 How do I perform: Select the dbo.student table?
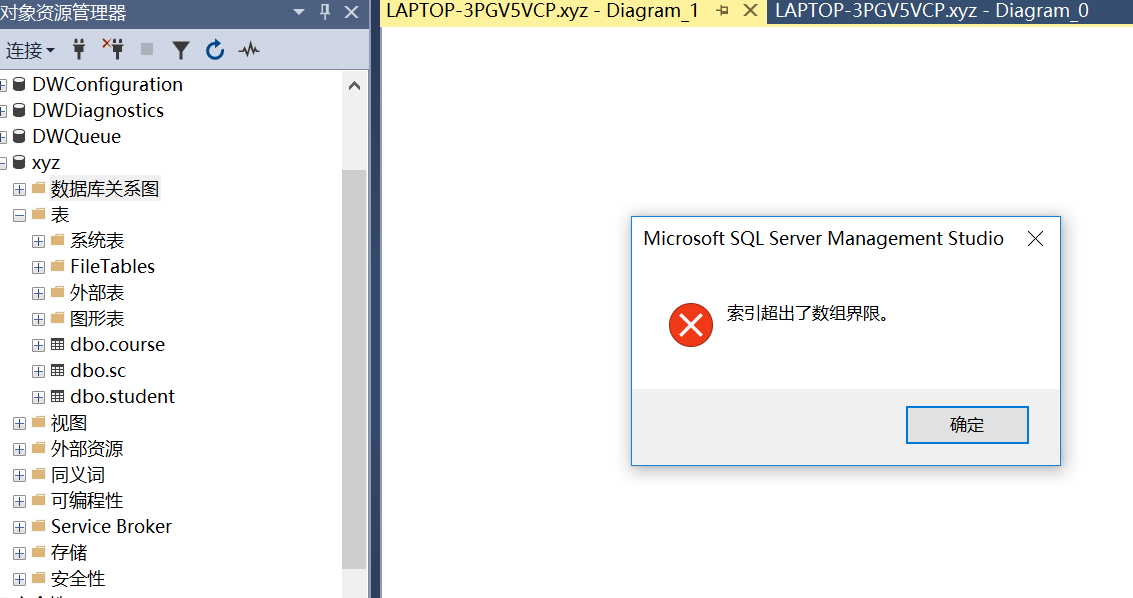pos(123,396)
